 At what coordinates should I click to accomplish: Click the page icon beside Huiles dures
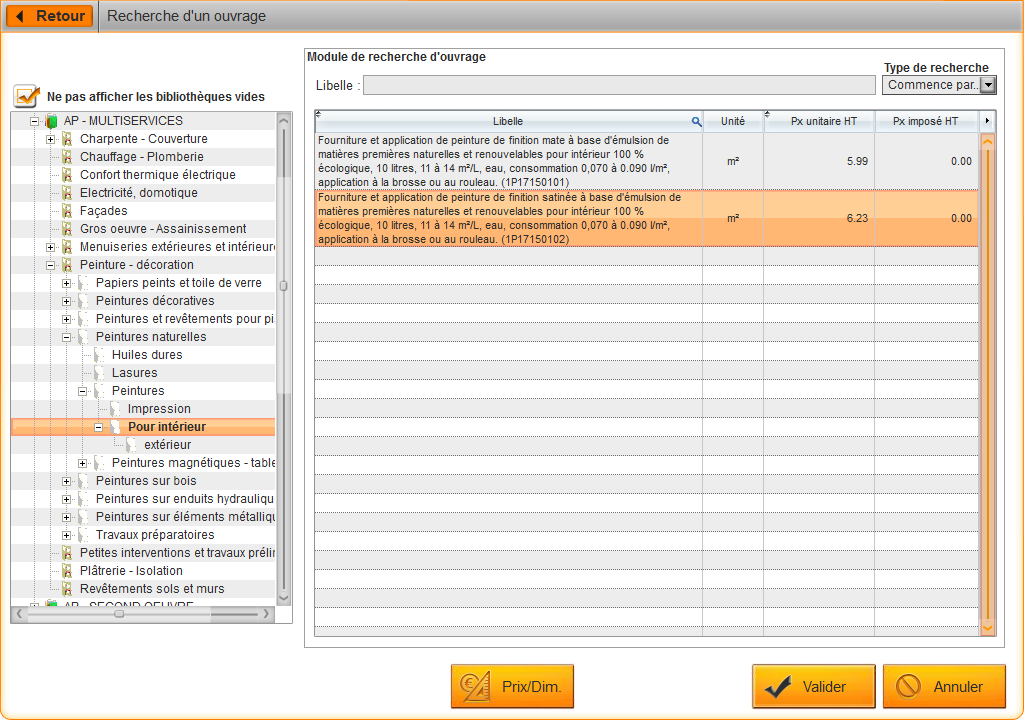[x=99, y=355]
